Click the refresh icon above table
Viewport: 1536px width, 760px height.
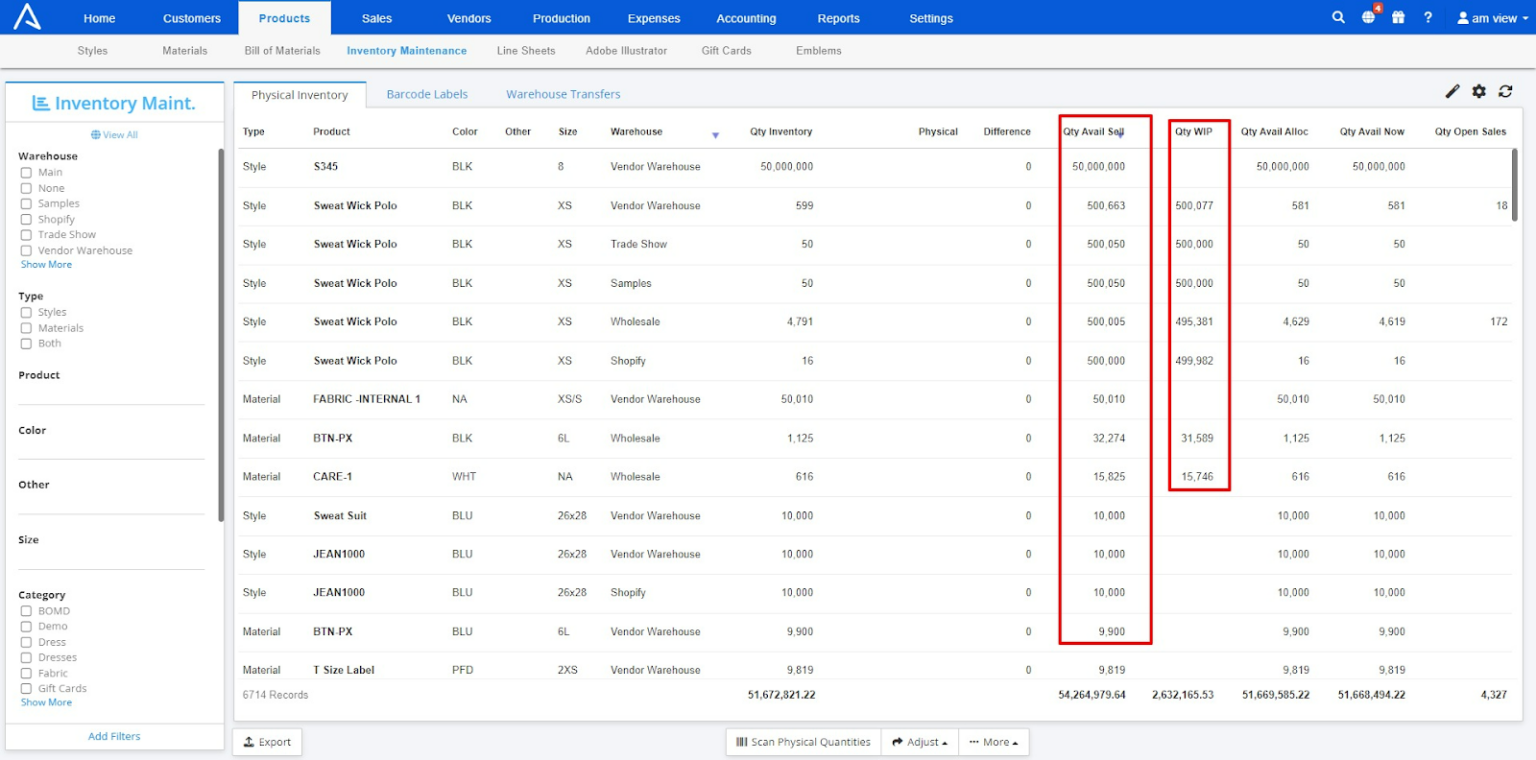click(1505, 92)
